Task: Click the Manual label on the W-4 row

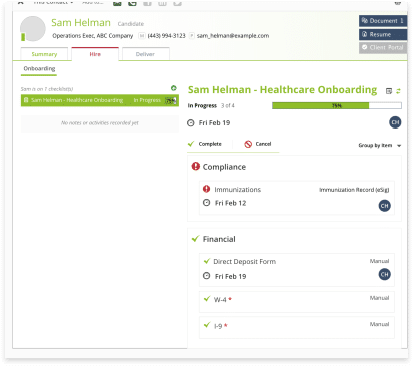Action: point(379,298)
